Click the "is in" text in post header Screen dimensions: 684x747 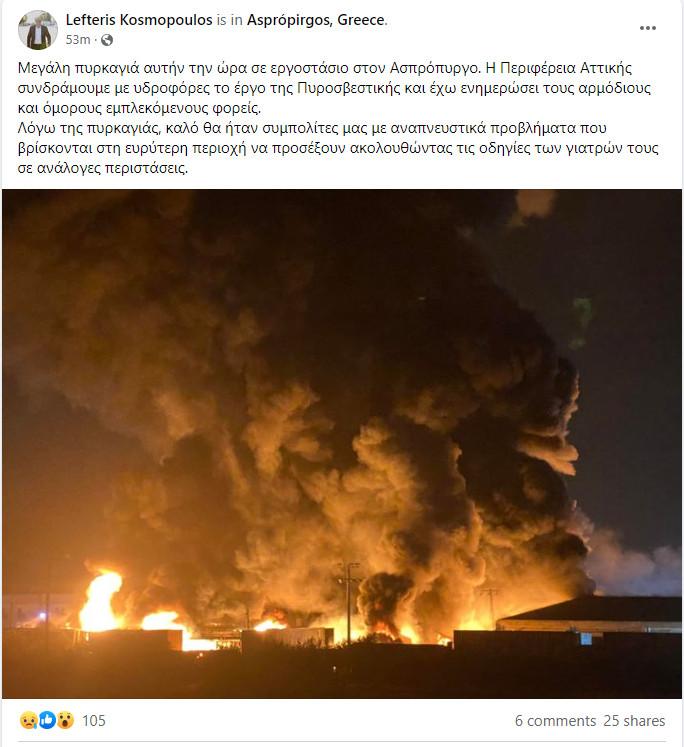[230, 20]
